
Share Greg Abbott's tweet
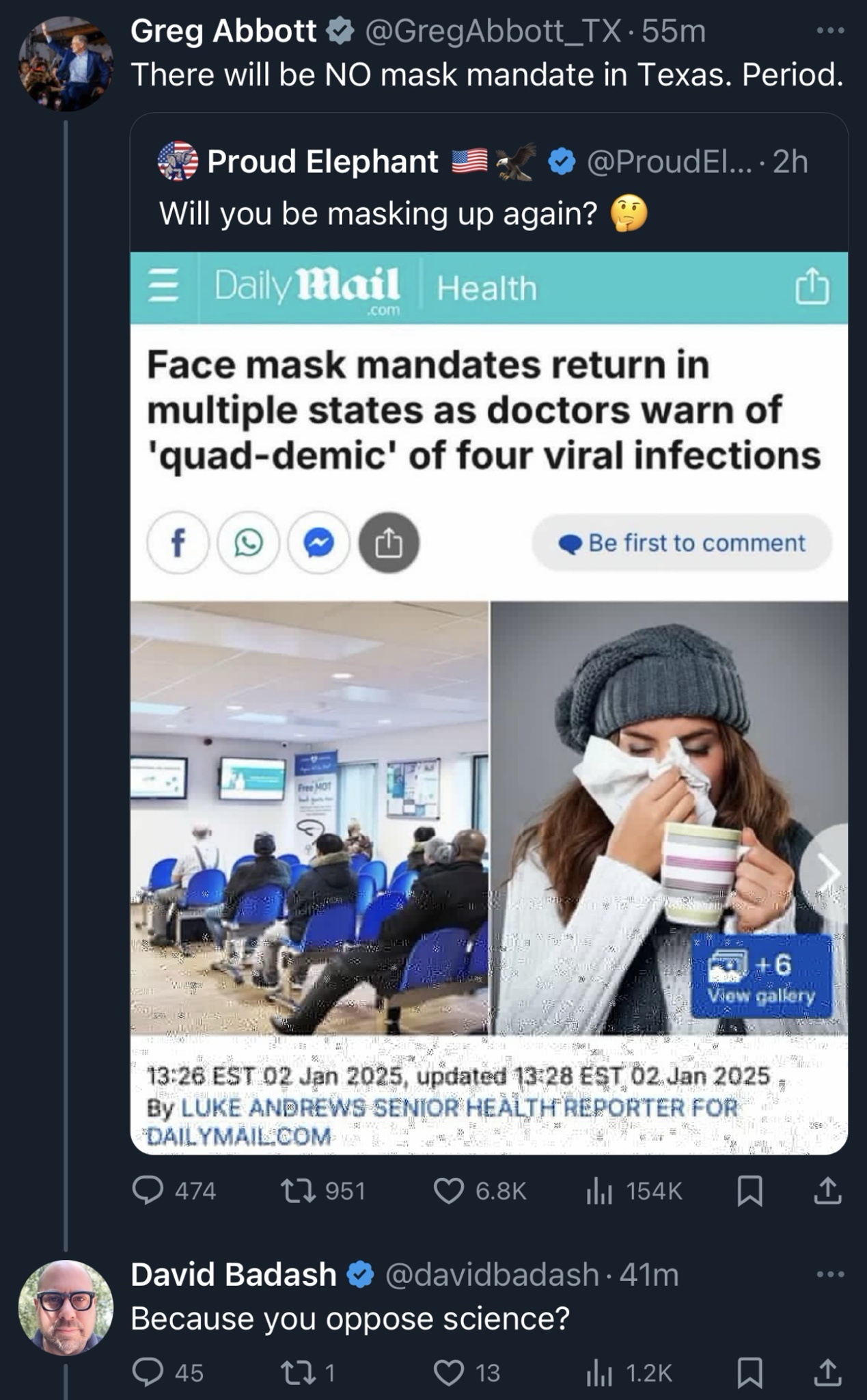[827, 1191]
